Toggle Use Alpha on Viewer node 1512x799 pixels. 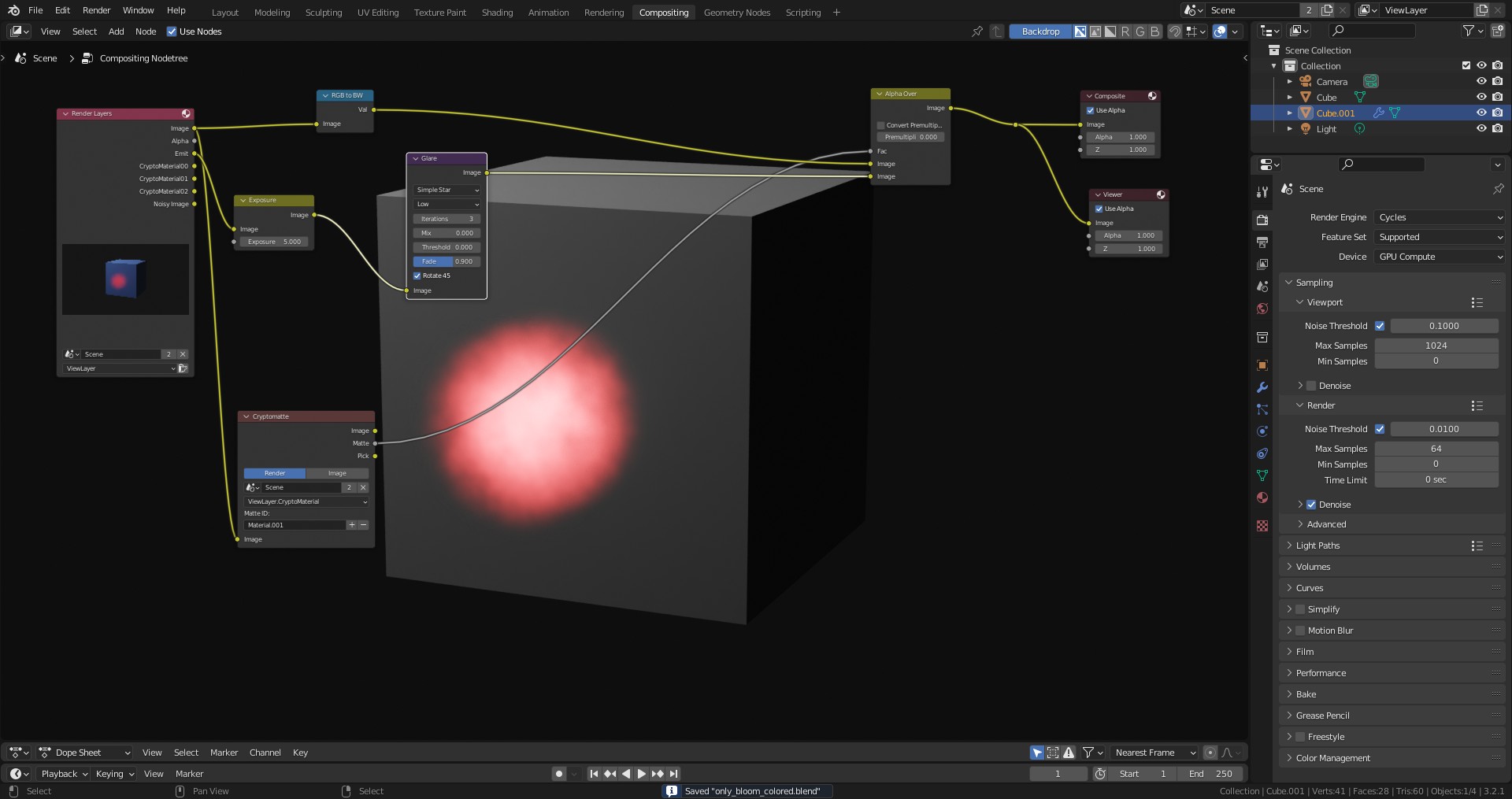(1099, 209)
